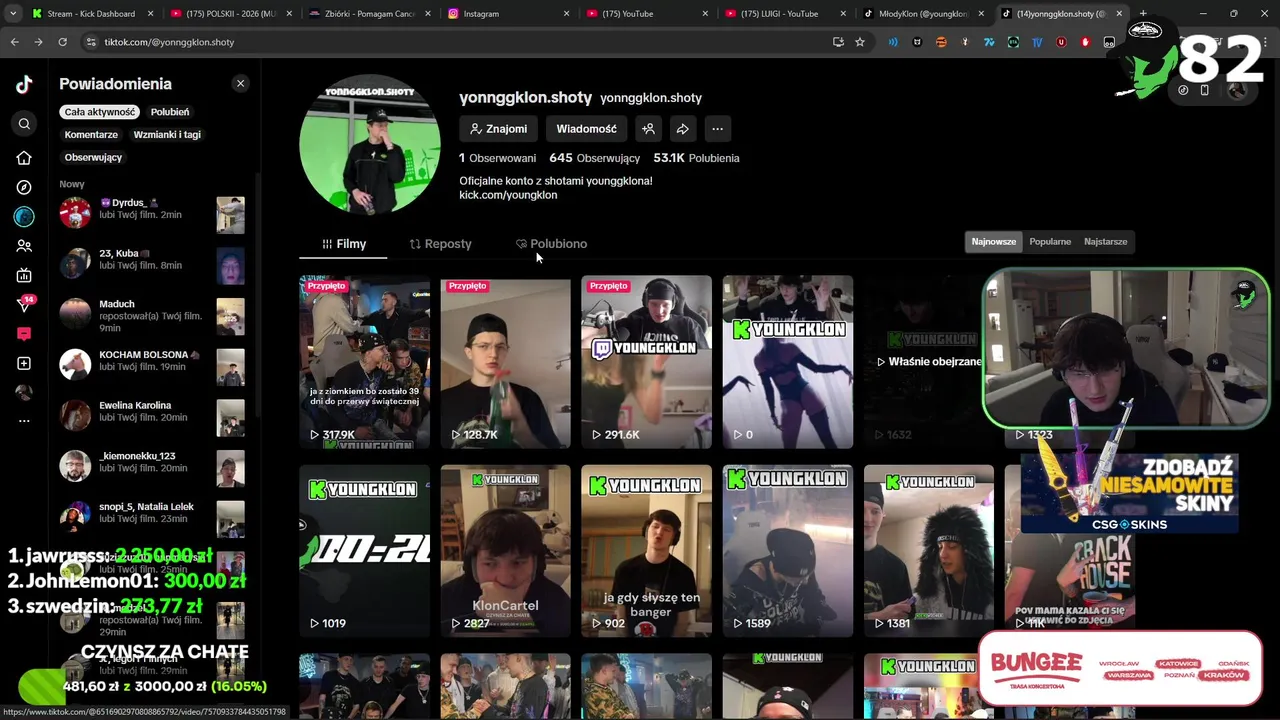This screenshot has height=720, width=1280.
Task: Click the browser back arrow
Action: click(x=15, y=42)
